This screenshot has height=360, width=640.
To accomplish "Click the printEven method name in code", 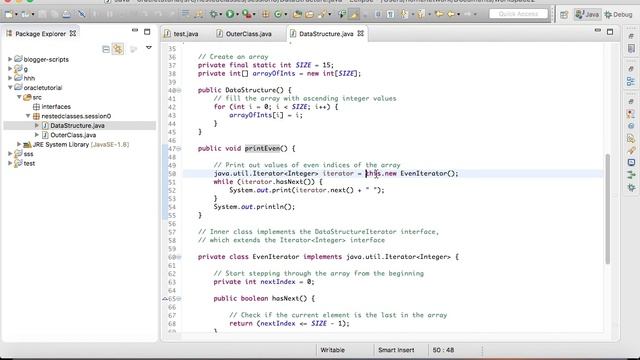I will [x=262, y=149].
